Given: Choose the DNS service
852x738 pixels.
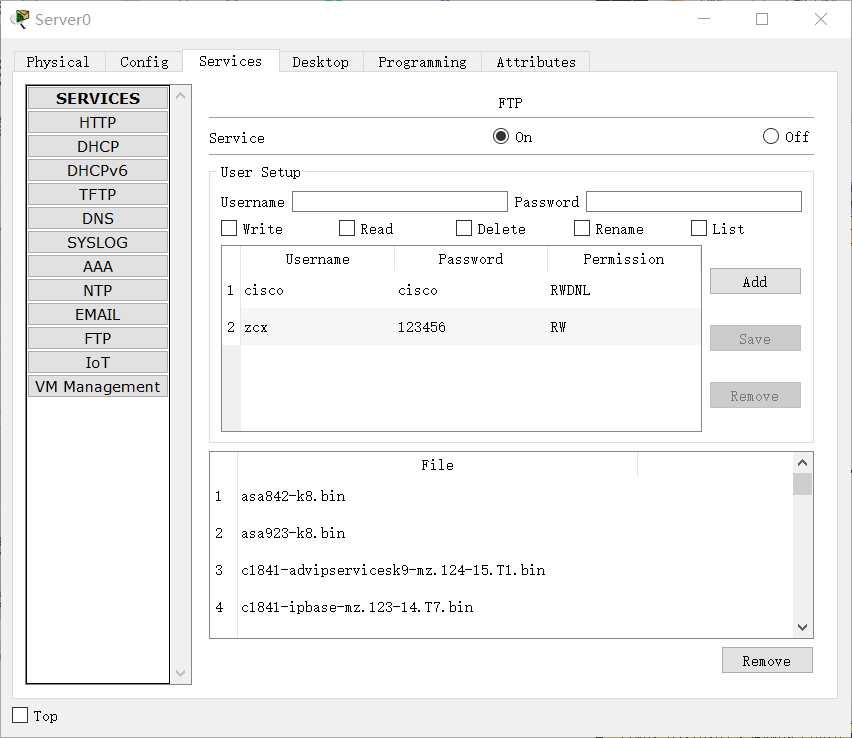Looking at the screenshot, I should (98, 218).
